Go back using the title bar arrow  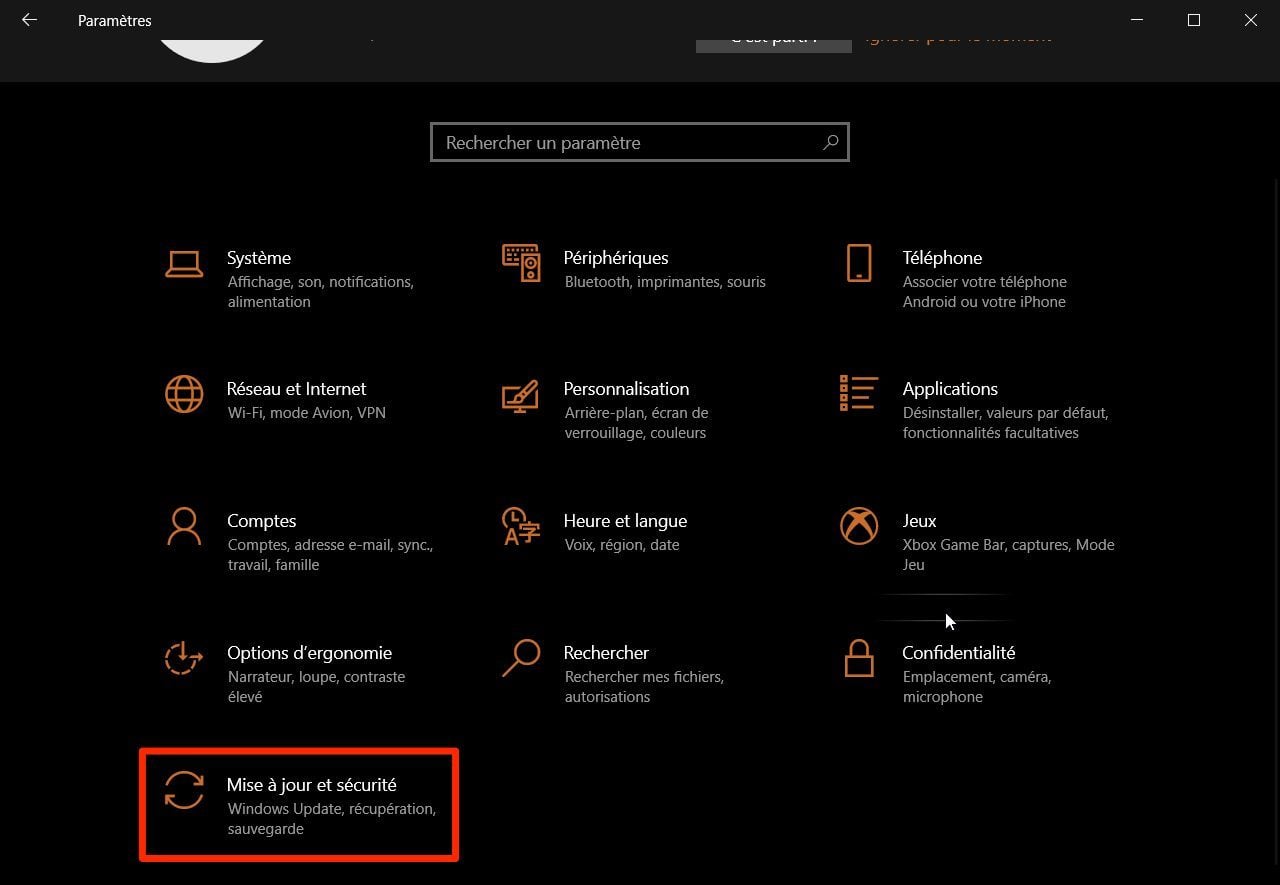click(29, 20)
